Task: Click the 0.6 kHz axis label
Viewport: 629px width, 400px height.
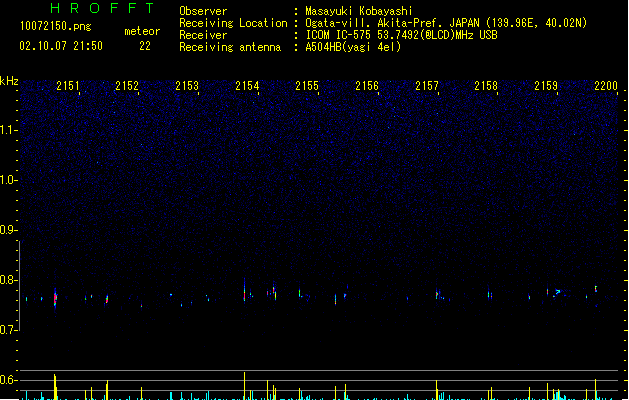Action: pyautogui.click(x=8, y=380)
